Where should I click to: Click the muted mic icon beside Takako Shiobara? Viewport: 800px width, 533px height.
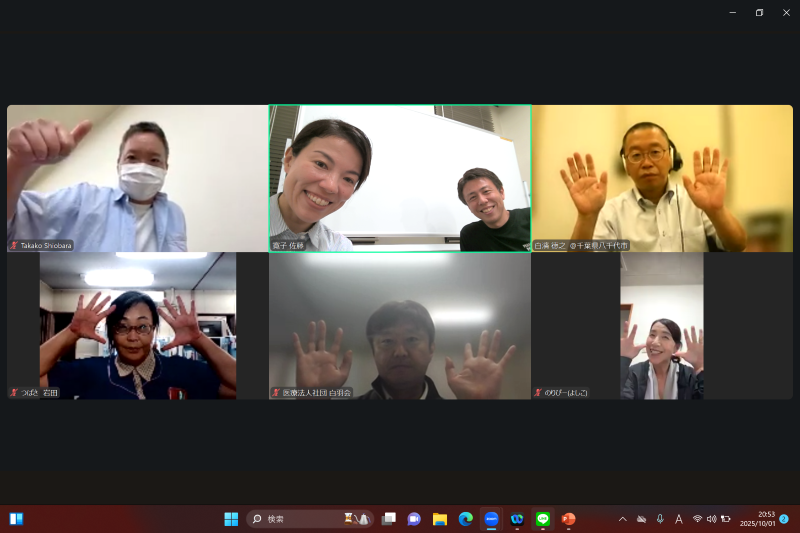(x=14, y=245)
